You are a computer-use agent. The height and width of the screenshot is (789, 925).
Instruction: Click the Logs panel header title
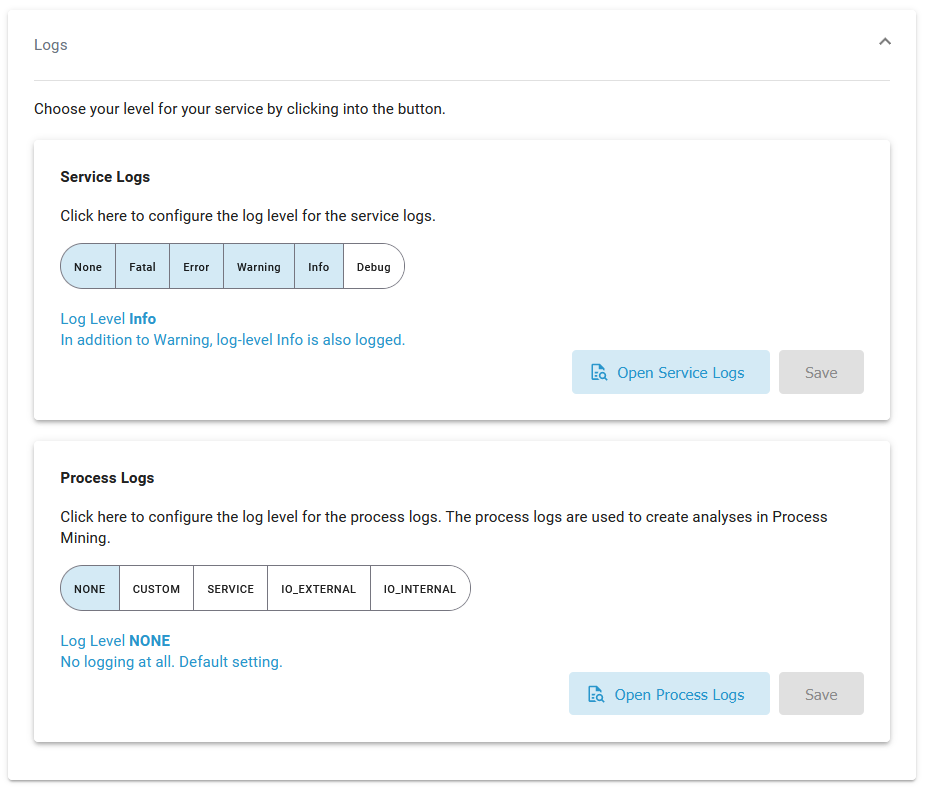(51, 45)
